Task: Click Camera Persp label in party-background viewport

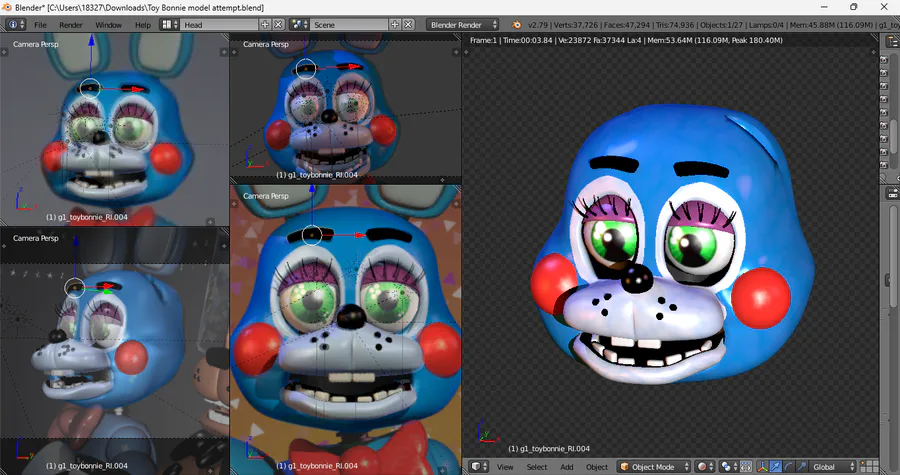Action: pyautogui.click(x=266, y=196)
